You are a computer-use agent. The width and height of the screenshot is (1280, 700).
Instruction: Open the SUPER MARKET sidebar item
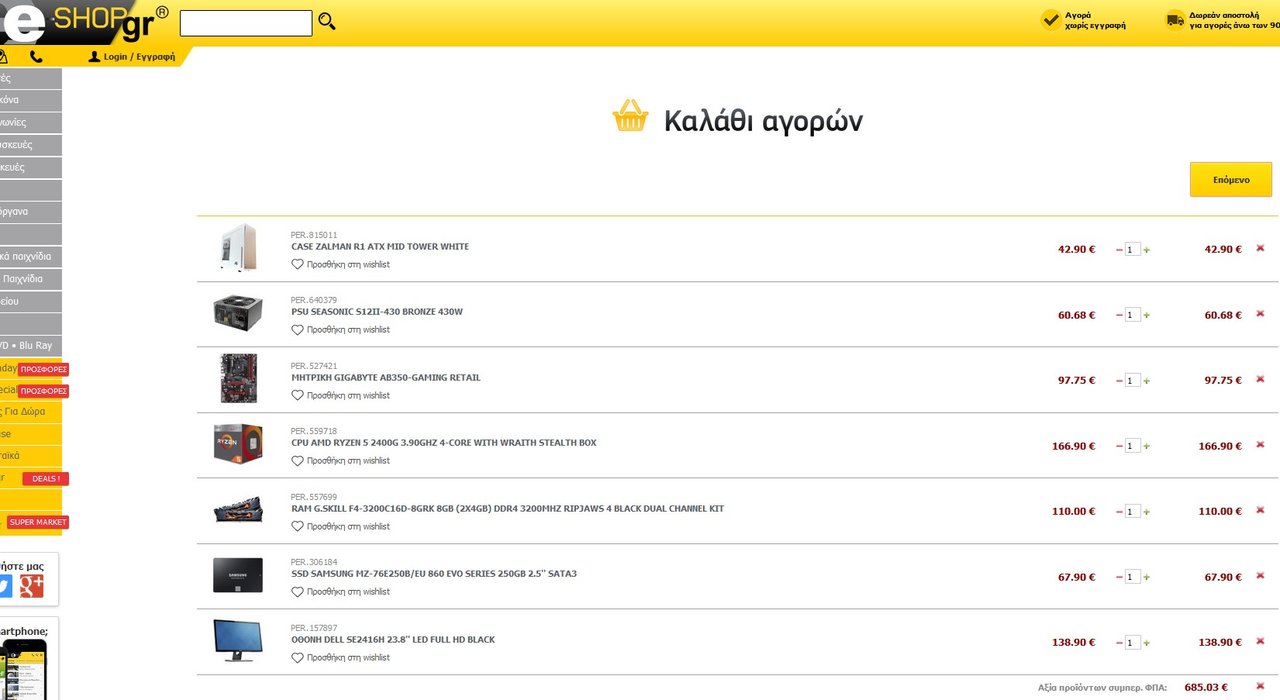pyautogui.click(x=38, y=522)
